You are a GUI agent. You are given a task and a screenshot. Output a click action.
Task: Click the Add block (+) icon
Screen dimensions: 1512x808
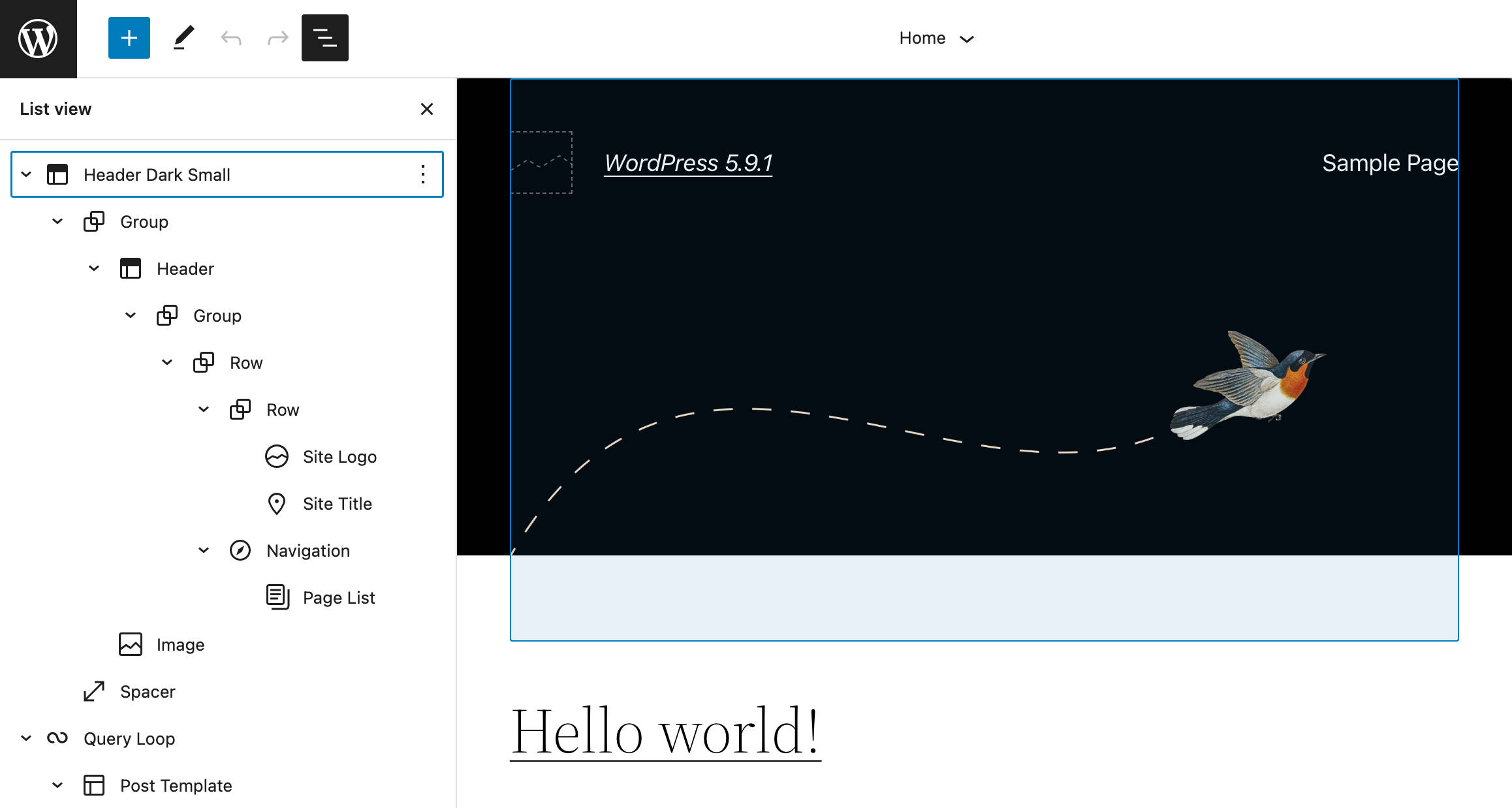coord(128,39)
